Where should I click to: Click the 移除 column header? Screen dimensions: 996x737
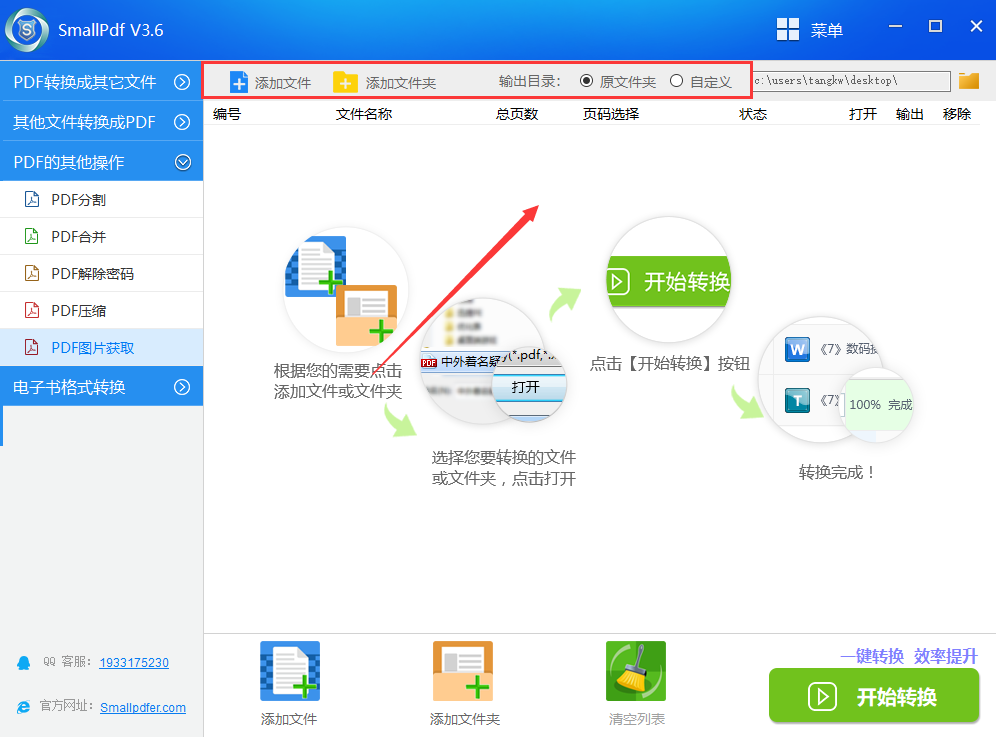(957, 114)
